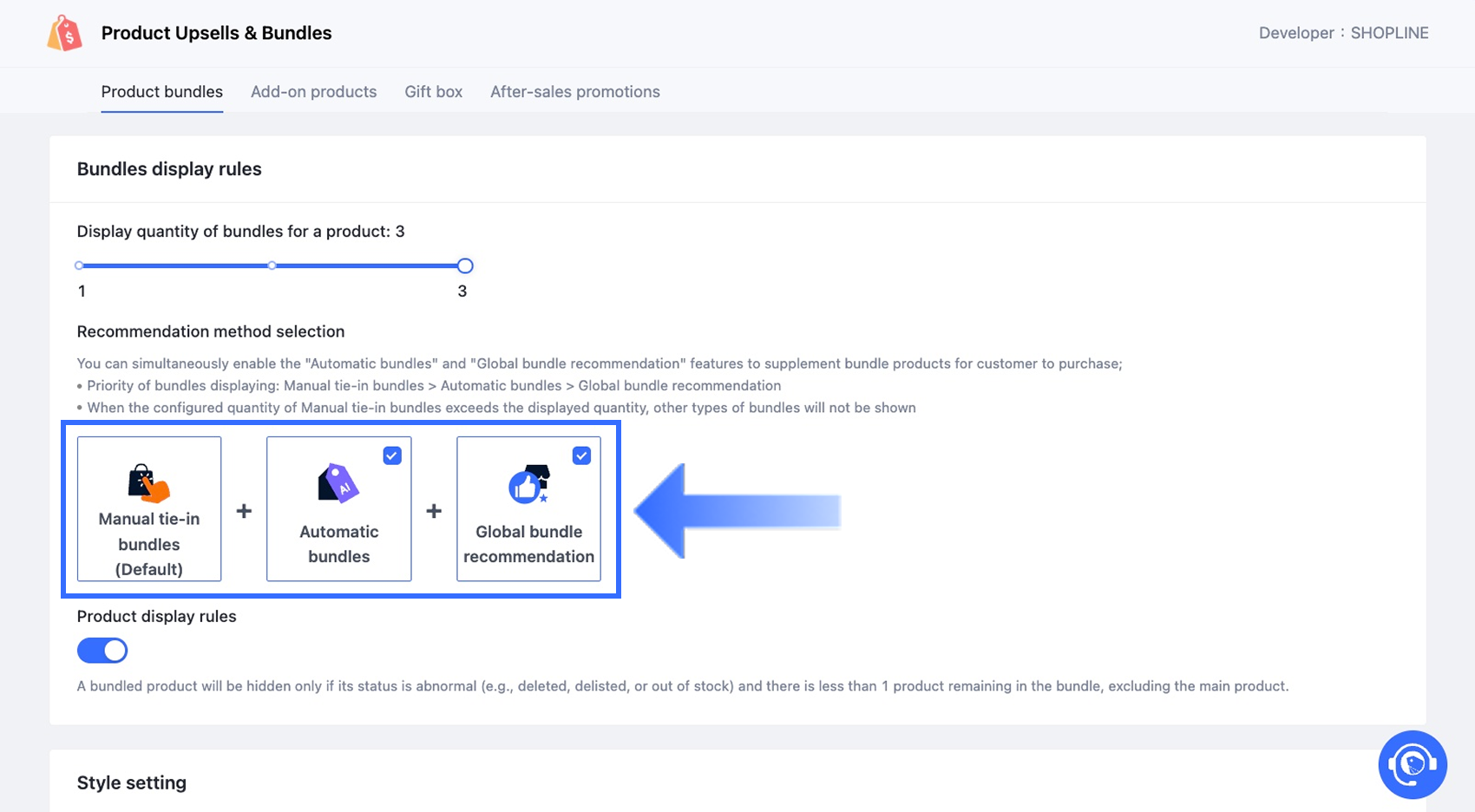Click the Style setting section header
1475x812 pixels.
[x=132, y=783]
